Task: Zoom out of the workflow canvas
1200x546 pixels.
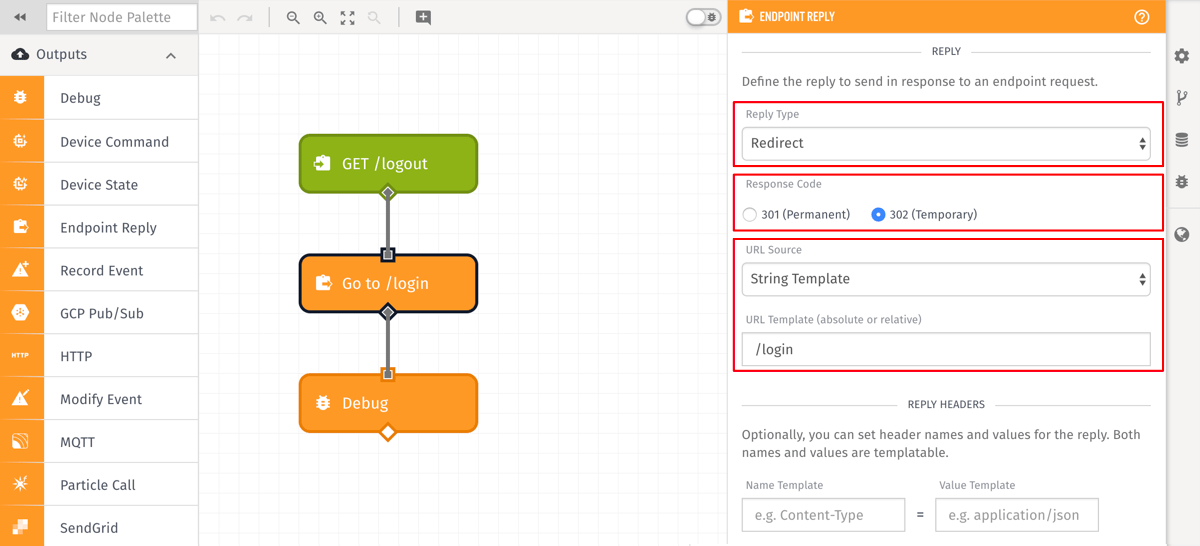Action: (293, 18)
